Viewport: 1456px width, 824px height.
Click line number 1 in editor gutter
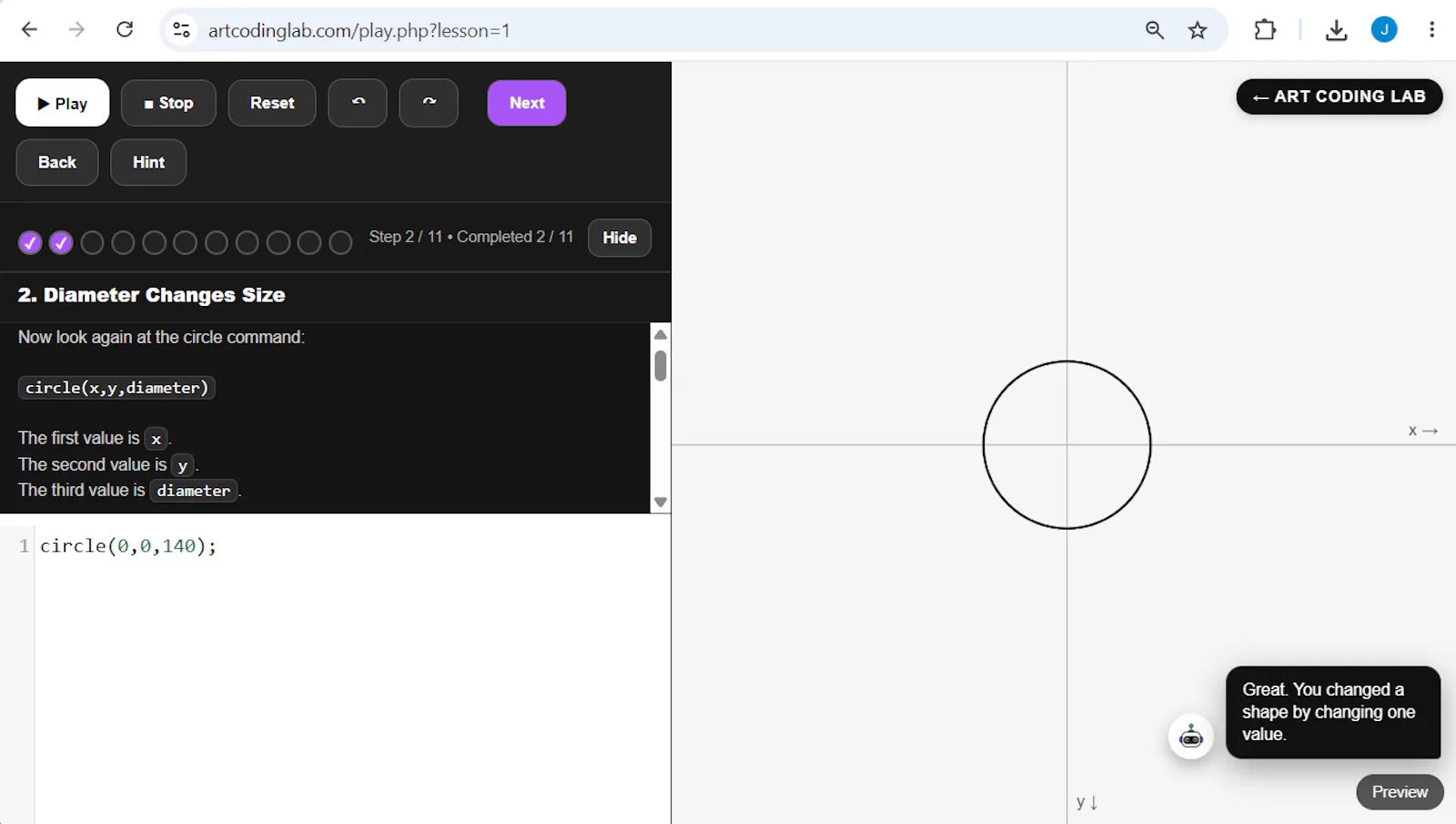24,546
